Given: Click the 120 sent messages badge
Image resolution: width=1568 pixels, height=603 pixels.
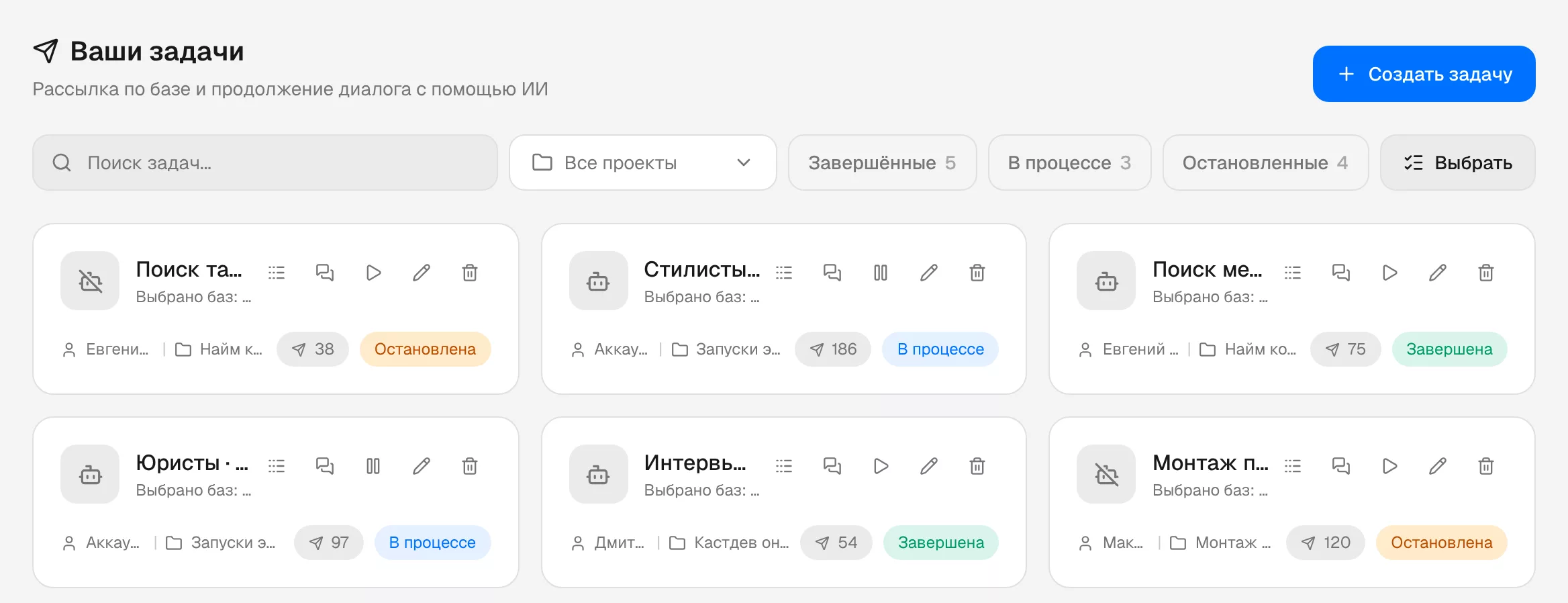Looking at the screenshot, I should tap(1326, 543).
